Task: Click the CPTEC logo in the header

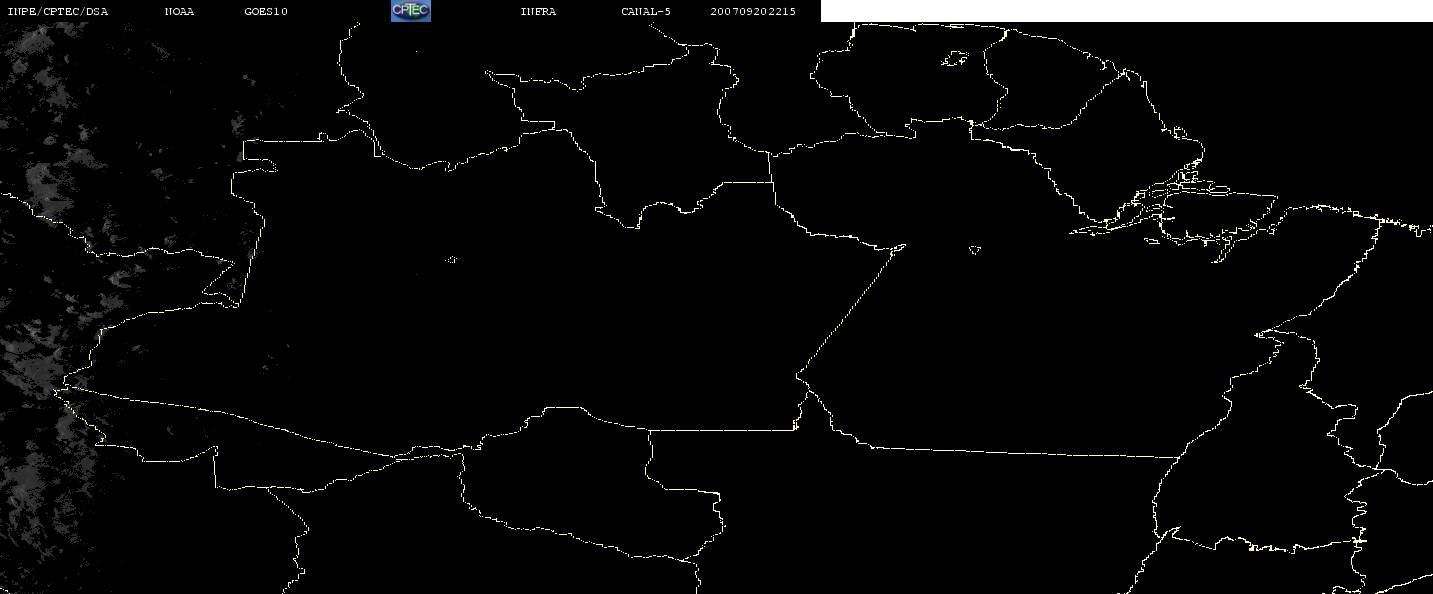Action: 410,10
